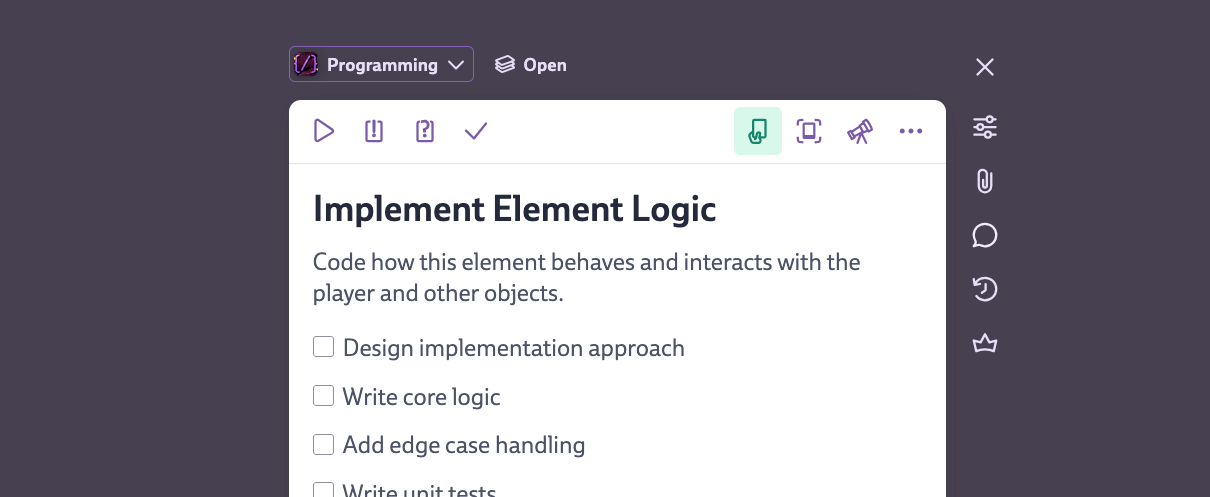Screen dimensions: 1210x497
Task: Open the sliders properties panel in sidebar
Action: (985, 127)
